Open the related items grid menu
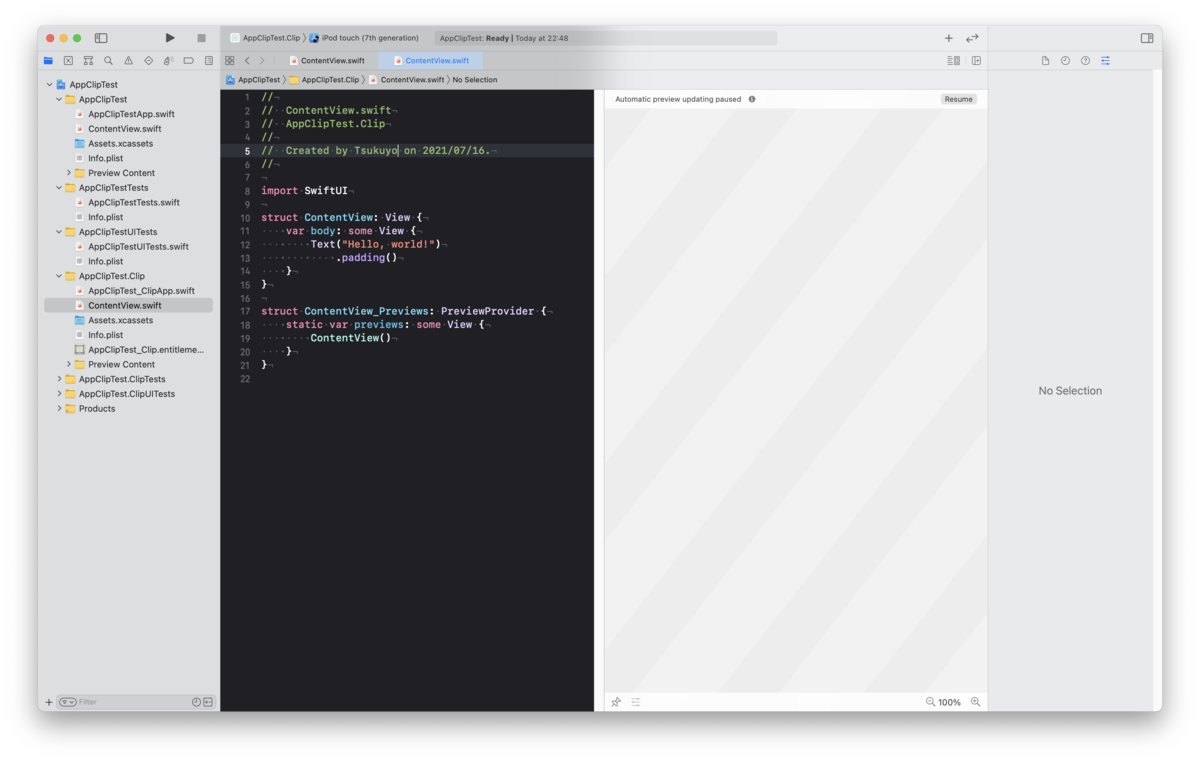Screen dimensions: 1200x761 tap(230, 61)
